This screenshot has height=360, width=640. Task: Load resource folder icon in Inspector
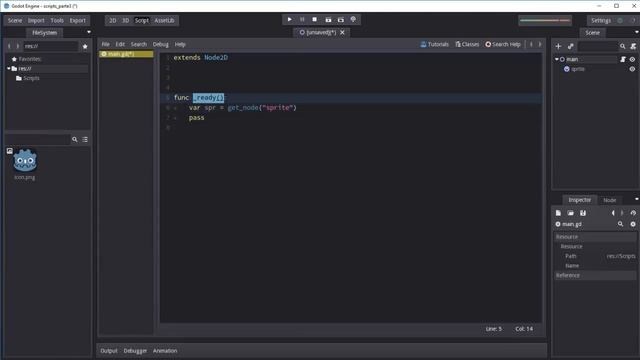click(x=571, y=213)
